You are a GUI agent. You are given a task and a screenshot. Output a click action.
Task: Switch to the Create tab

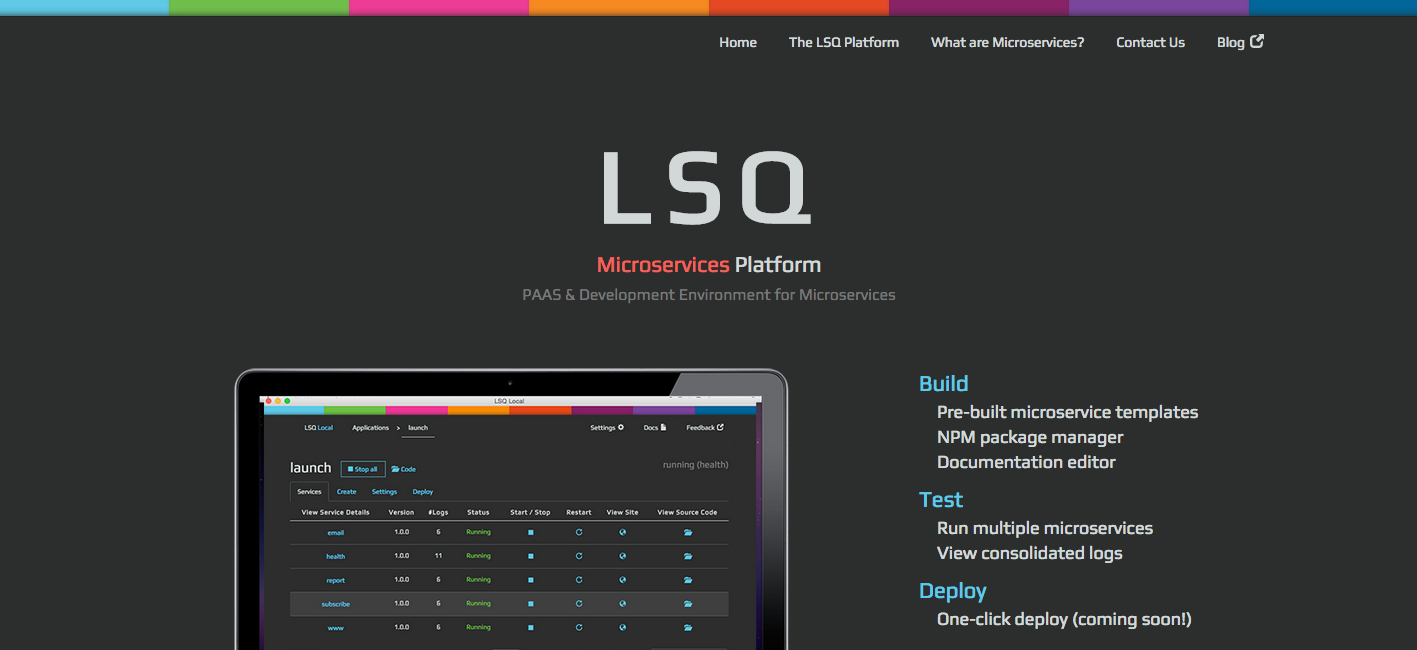pos(346,492)
